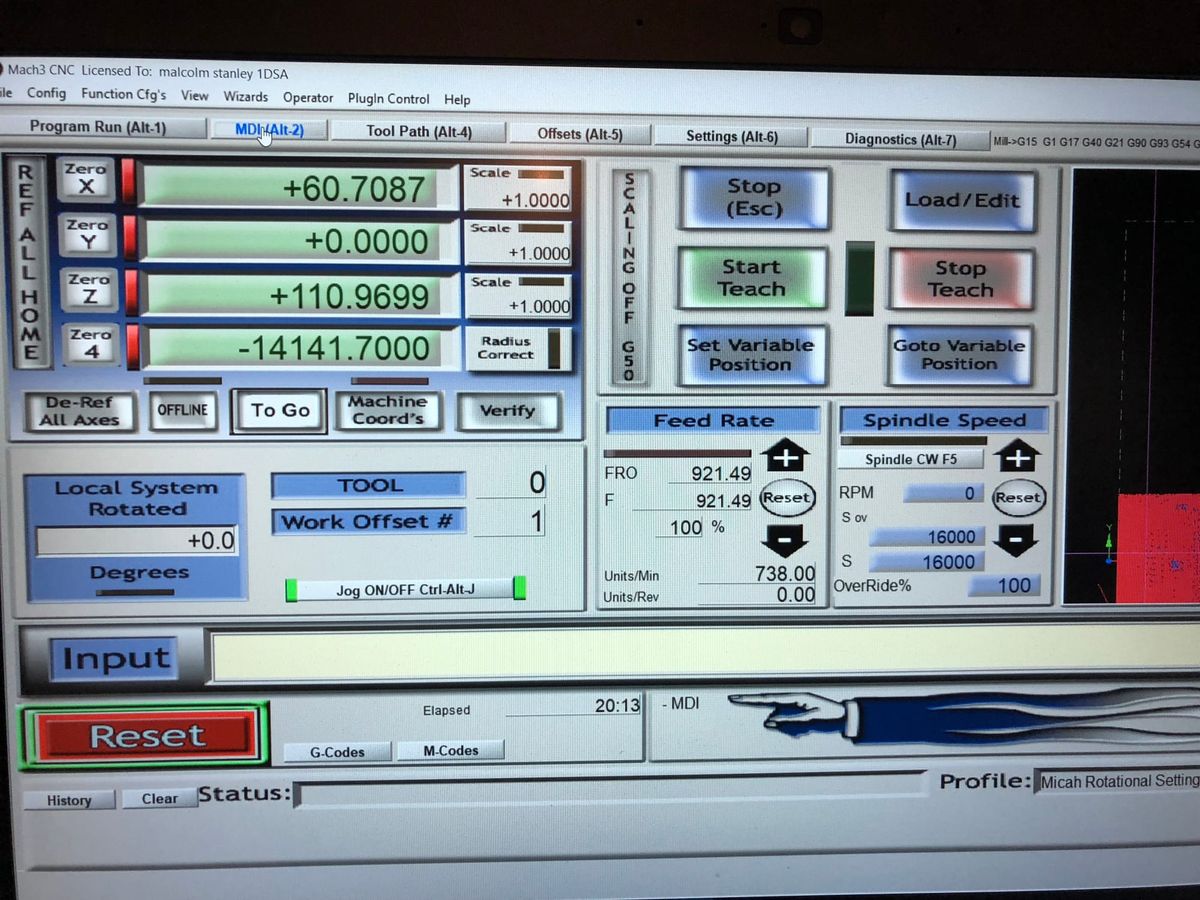Click the Work Offset # field
This screenshot has width=1200, height=900.
tap(510, 521)
